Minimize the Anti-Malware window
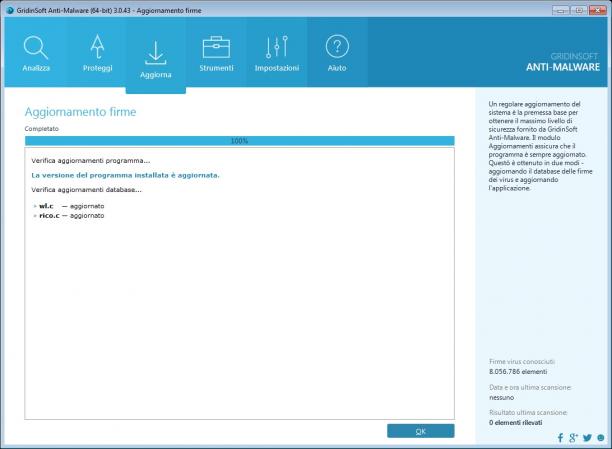 pos(560,11)
